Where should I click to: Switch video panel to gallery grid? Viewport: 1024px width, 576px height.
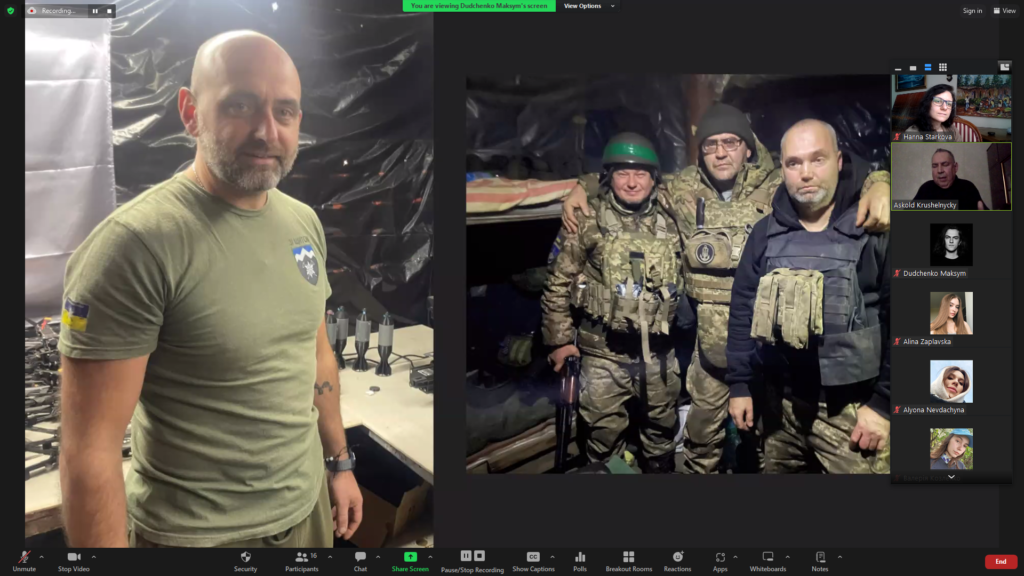943,67
